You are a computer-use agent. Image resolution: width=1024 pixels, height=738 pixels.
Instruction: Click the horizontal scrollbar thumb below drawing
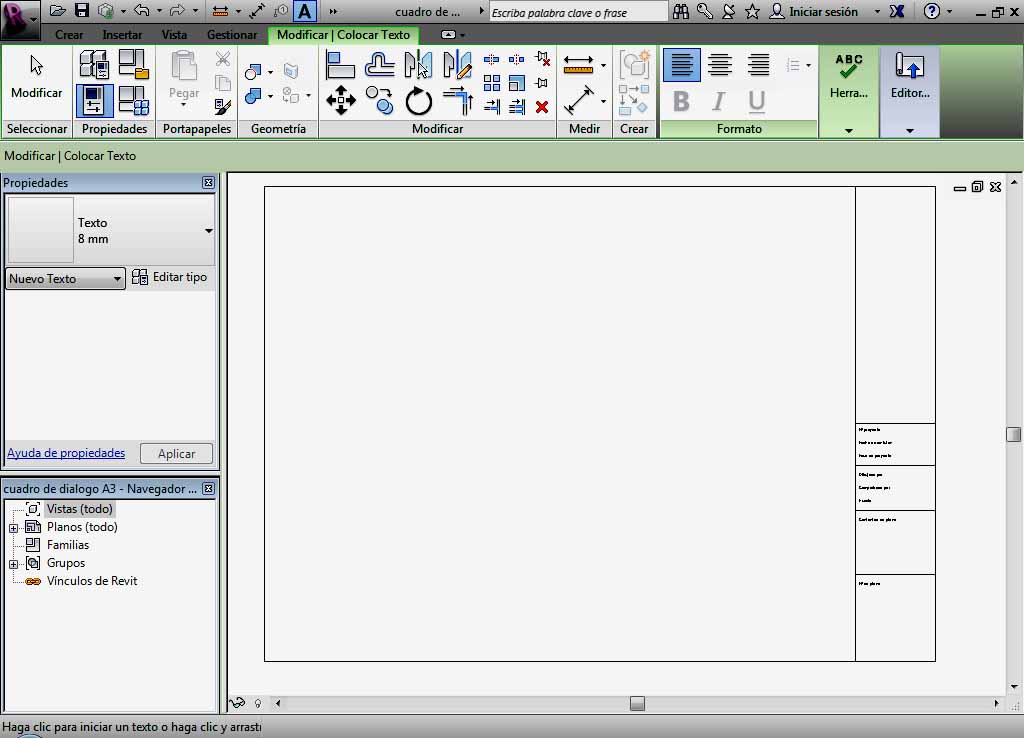pyautogui.click(x=637, y=704)
